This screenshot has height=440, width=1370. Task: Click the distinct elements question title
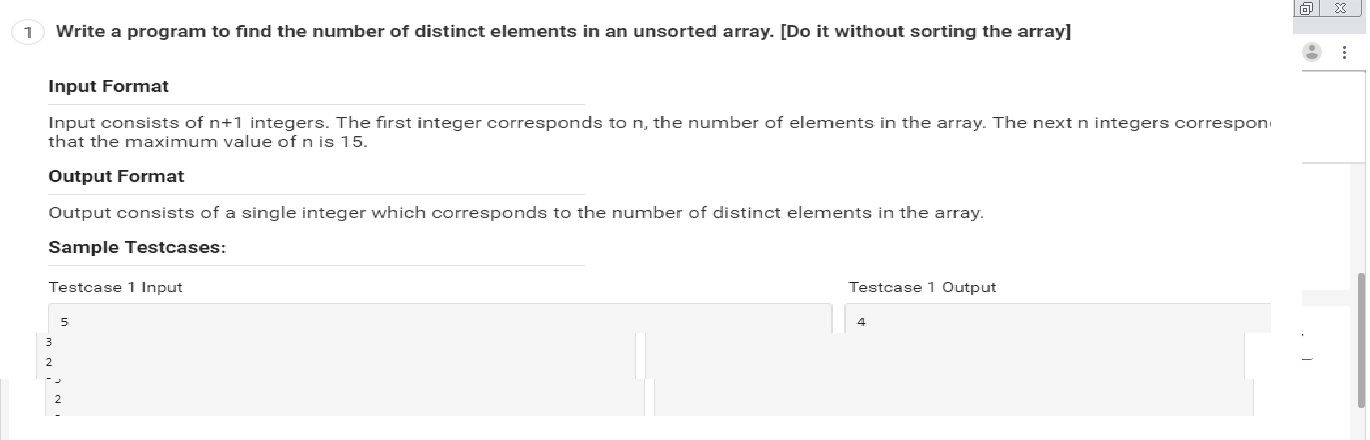point(563,32)
